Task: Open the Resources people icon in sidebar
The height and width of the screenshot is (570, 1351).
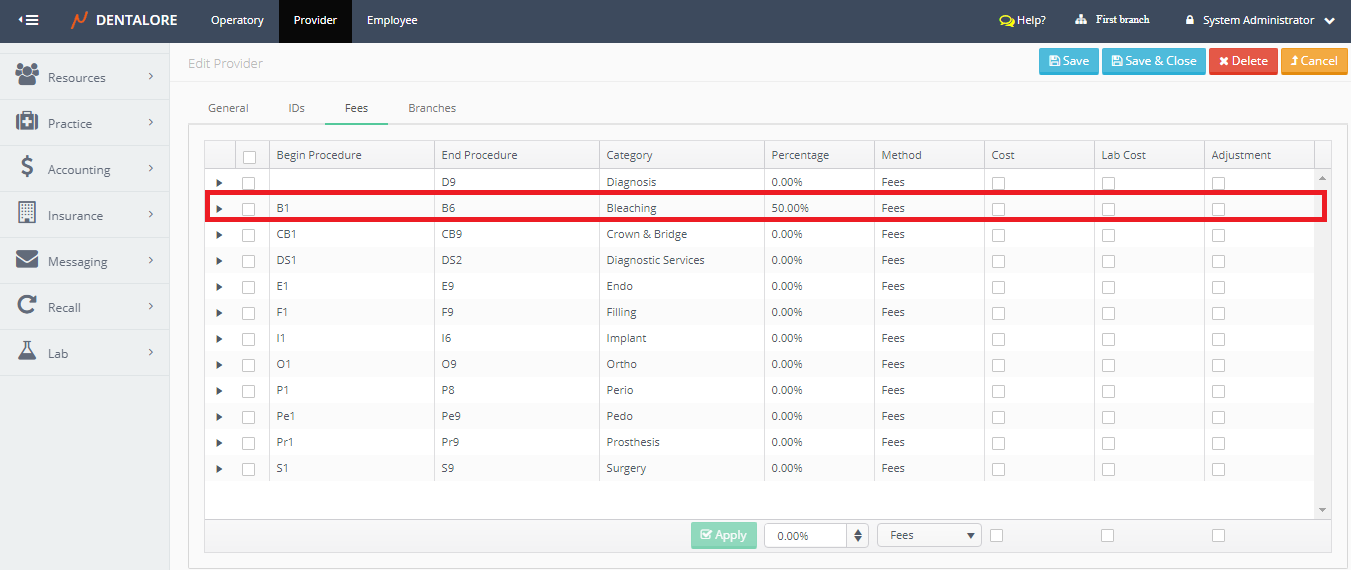Action: (27, 75)
